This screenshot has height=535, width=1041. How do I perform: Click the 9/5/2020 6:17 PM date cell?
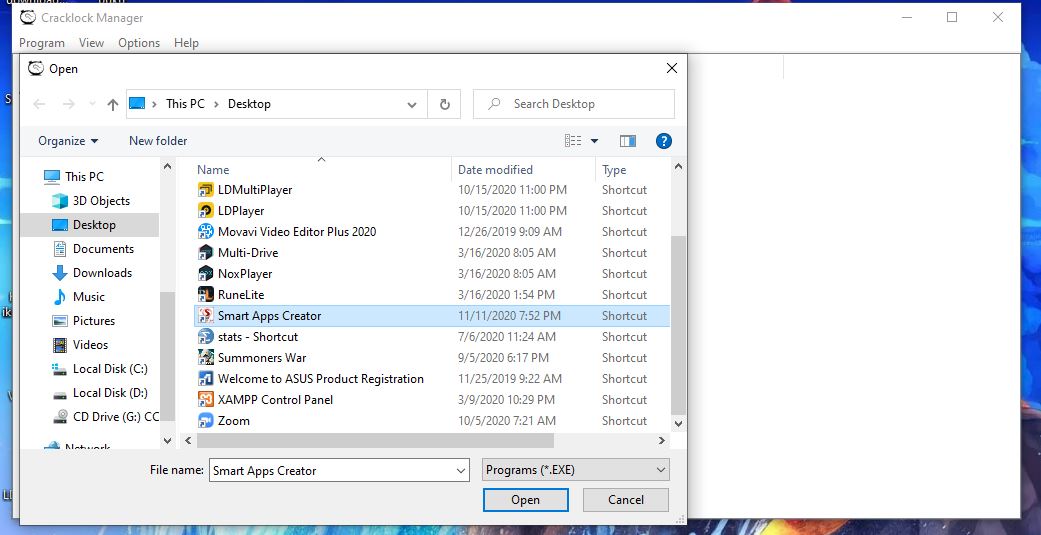click(x=503, y=358)
